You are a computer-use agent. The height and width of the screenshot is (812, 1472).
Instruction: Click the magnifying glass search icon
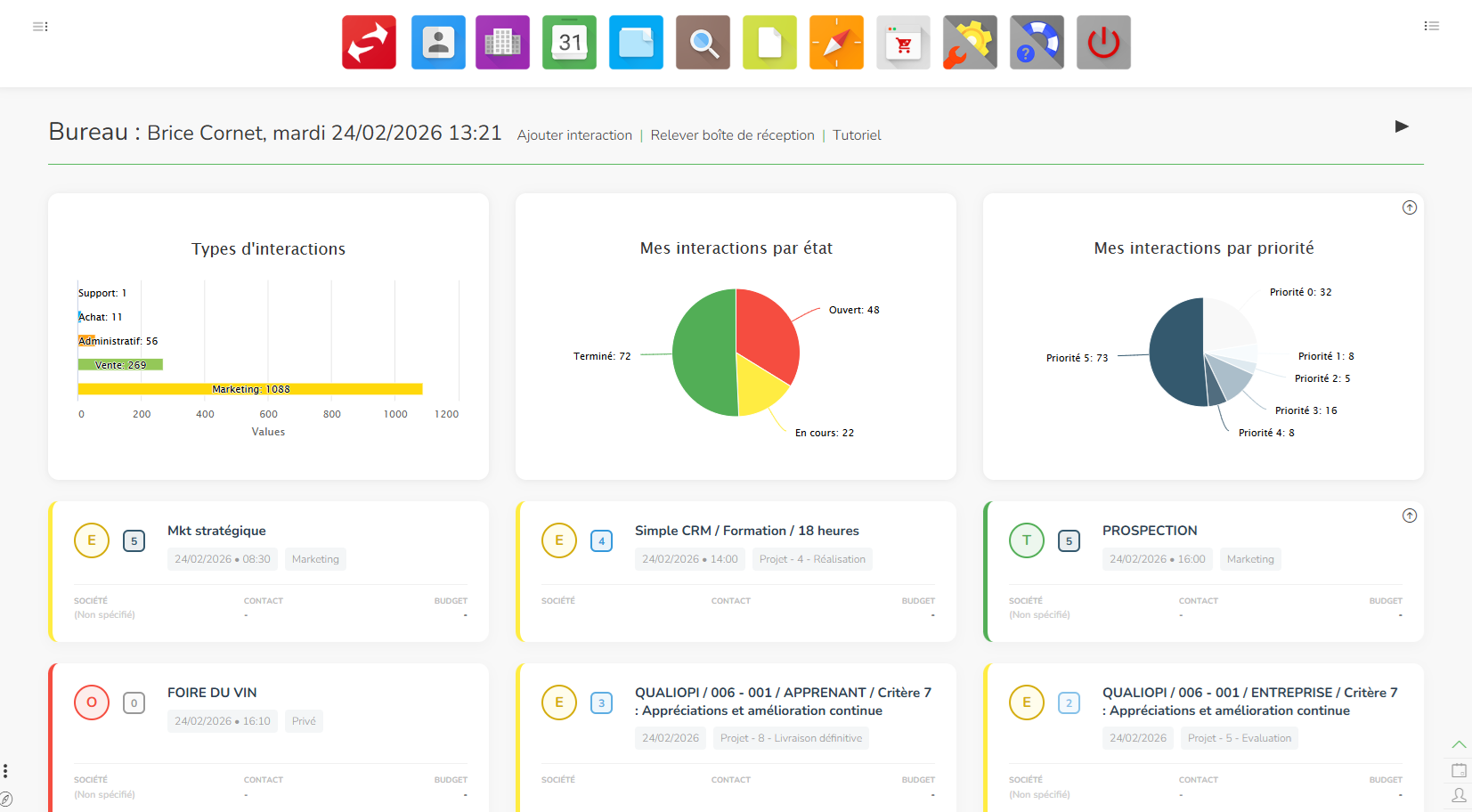coord(703,43)
